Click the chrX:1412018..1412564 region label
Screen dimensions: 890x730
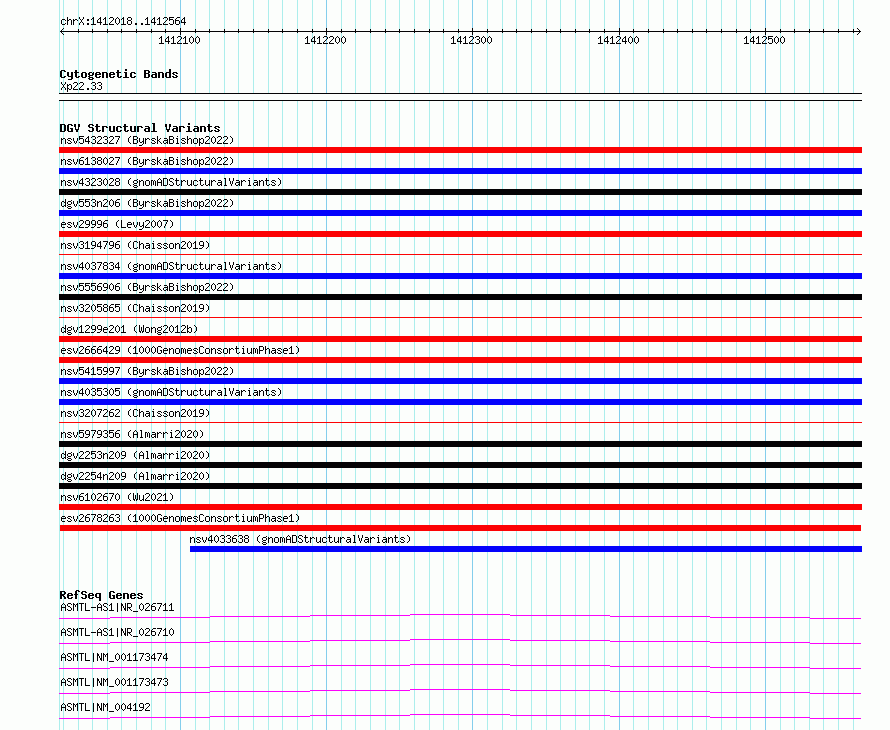pos(123,22)
